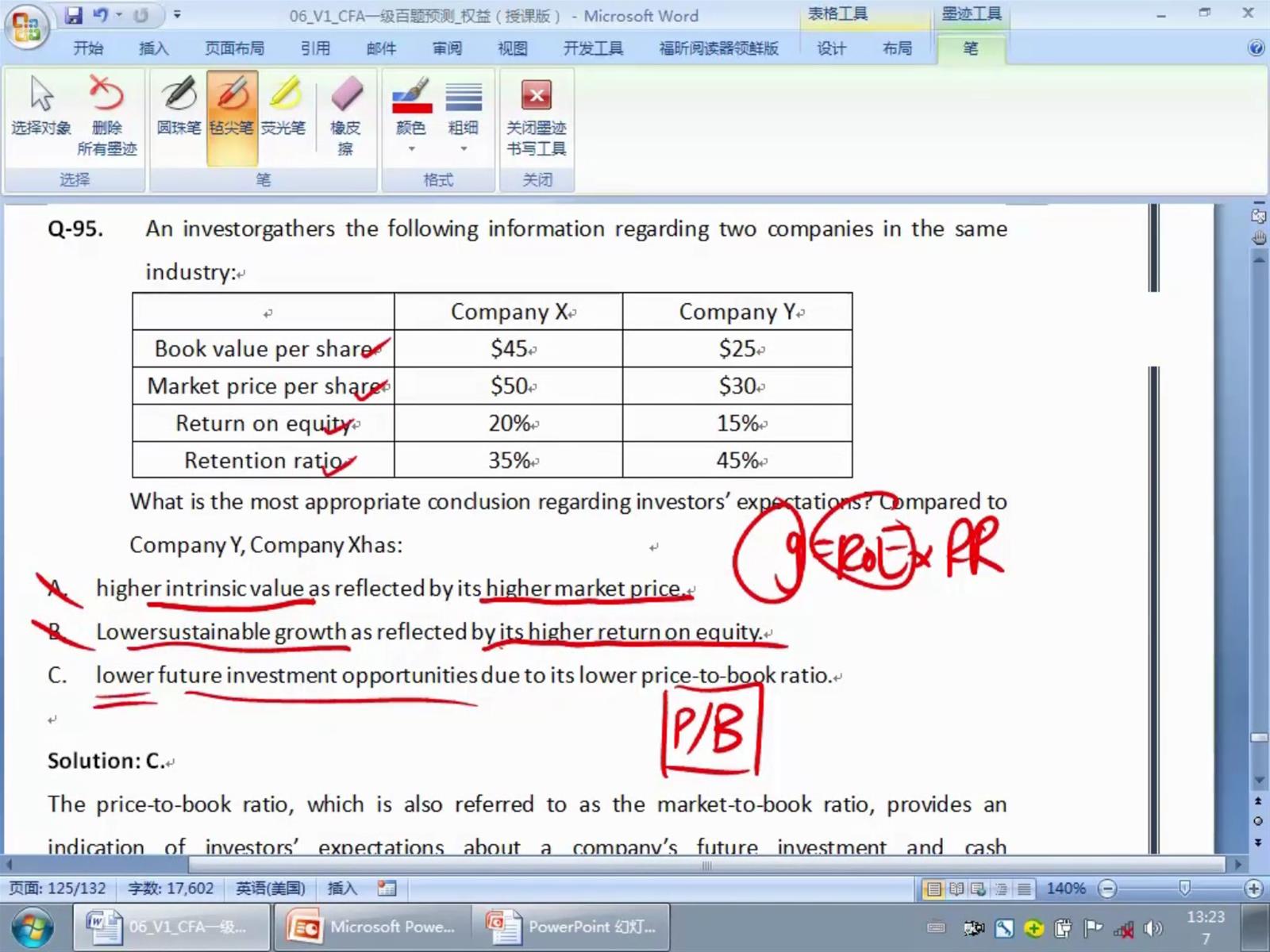The image size is (1270, 952).
Task: Switch to Draft view
Action: 1024,889
